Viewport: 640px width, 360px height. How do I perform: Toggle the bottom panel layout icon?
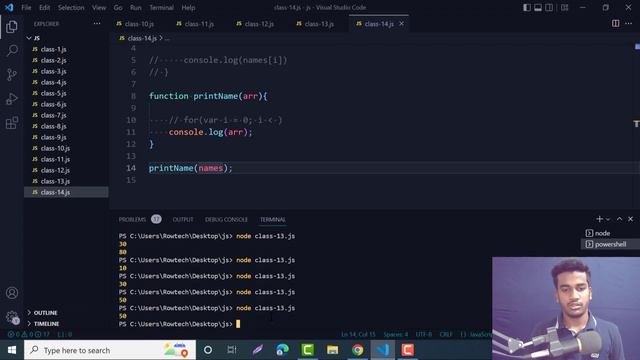(x=538, y=7)
